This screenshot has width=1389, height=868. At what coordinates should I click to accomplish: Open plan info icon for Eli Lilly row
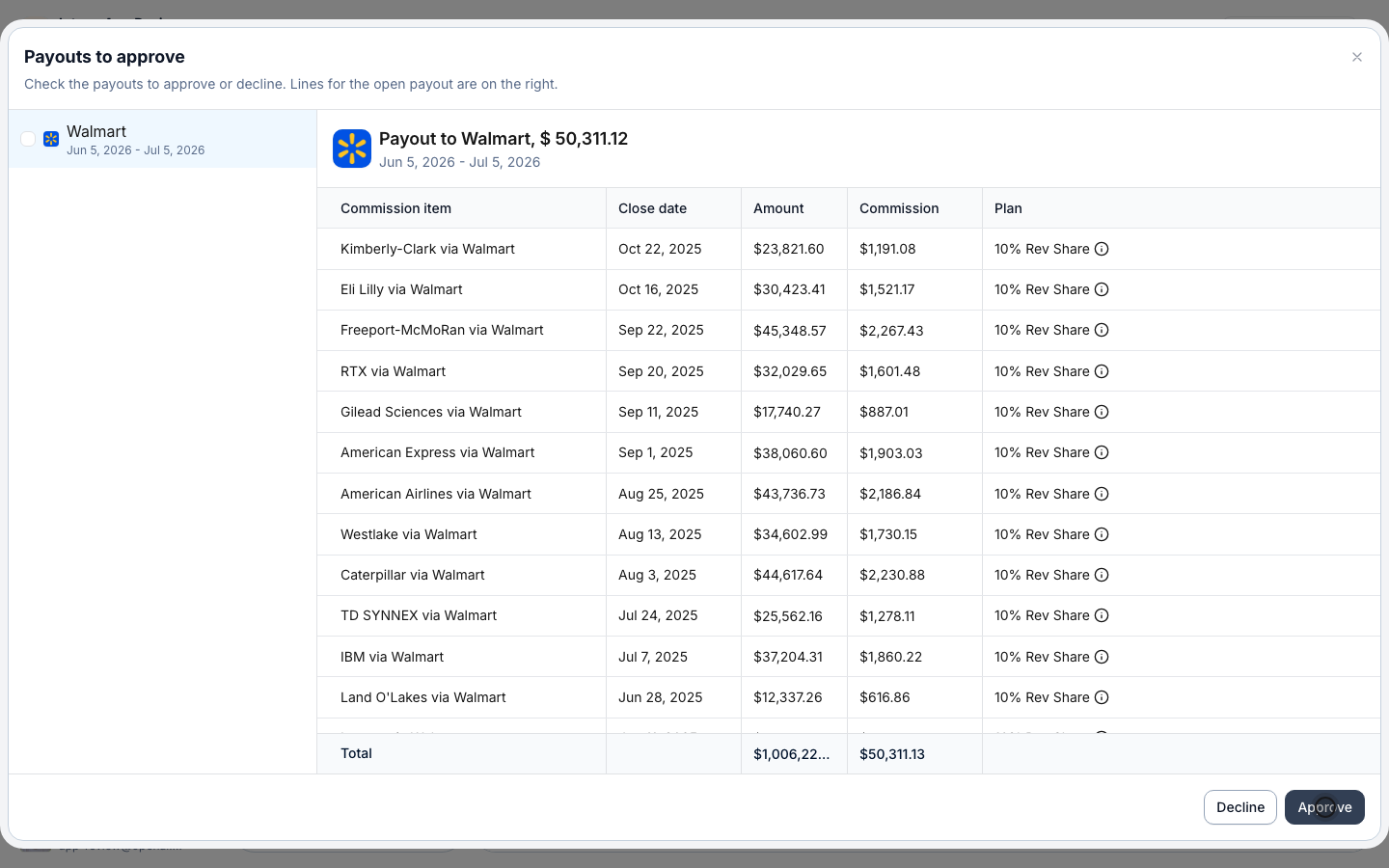(1102, 289)
